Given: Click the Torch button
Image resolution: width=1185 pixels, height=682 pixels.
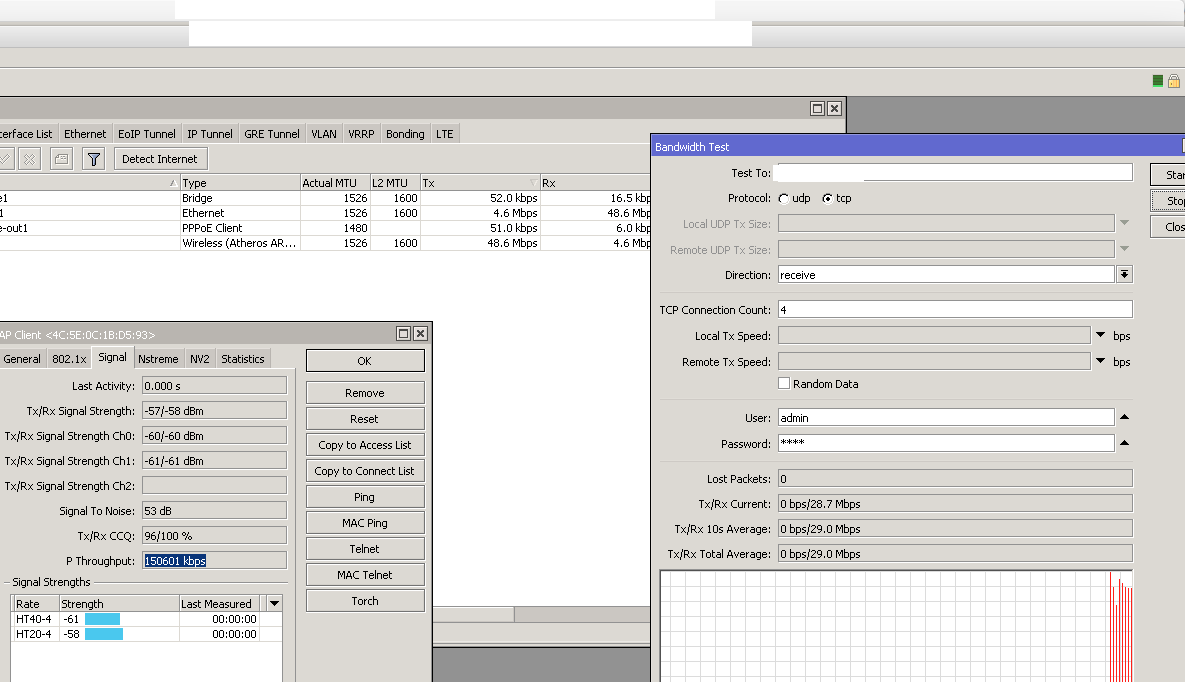Looking at the screenshot, I should point(365,601).
